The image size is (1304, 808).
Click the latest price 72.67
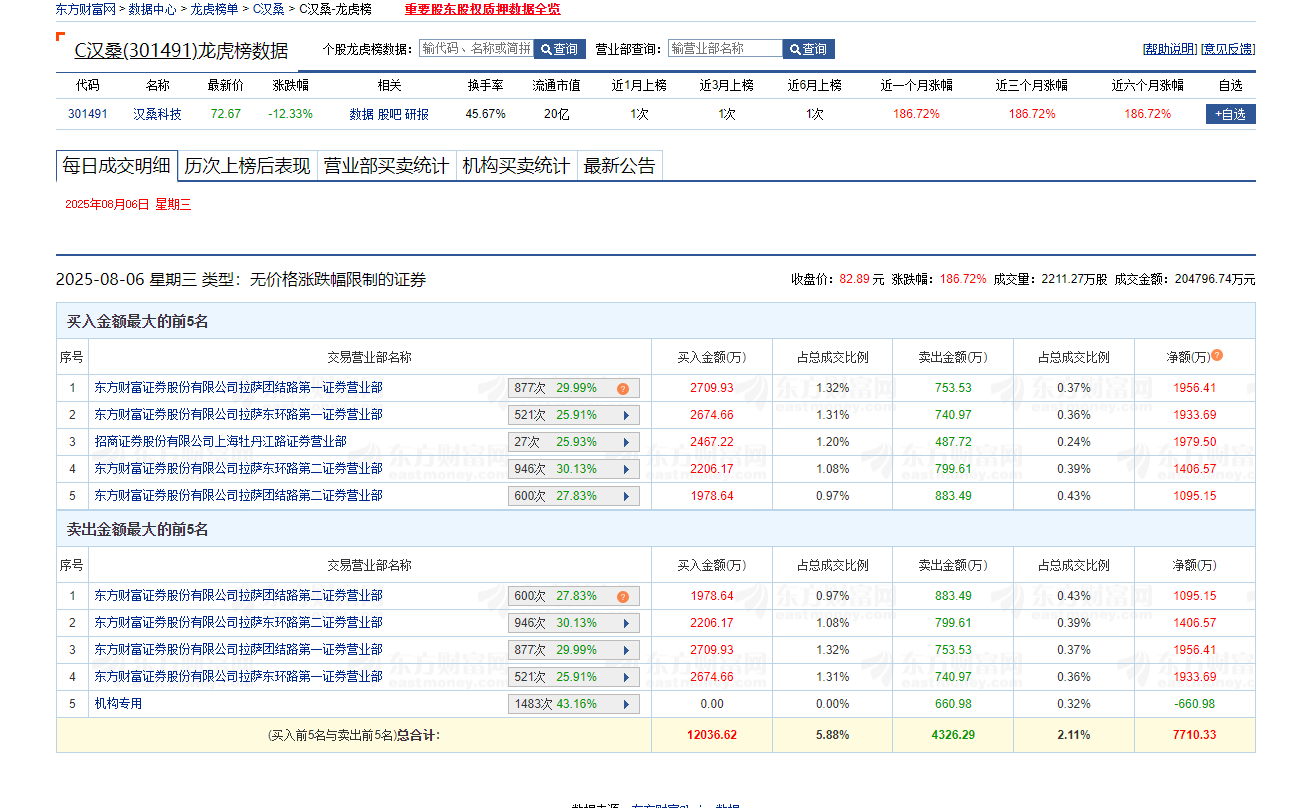pyautogui.click(x=225, y=114)
